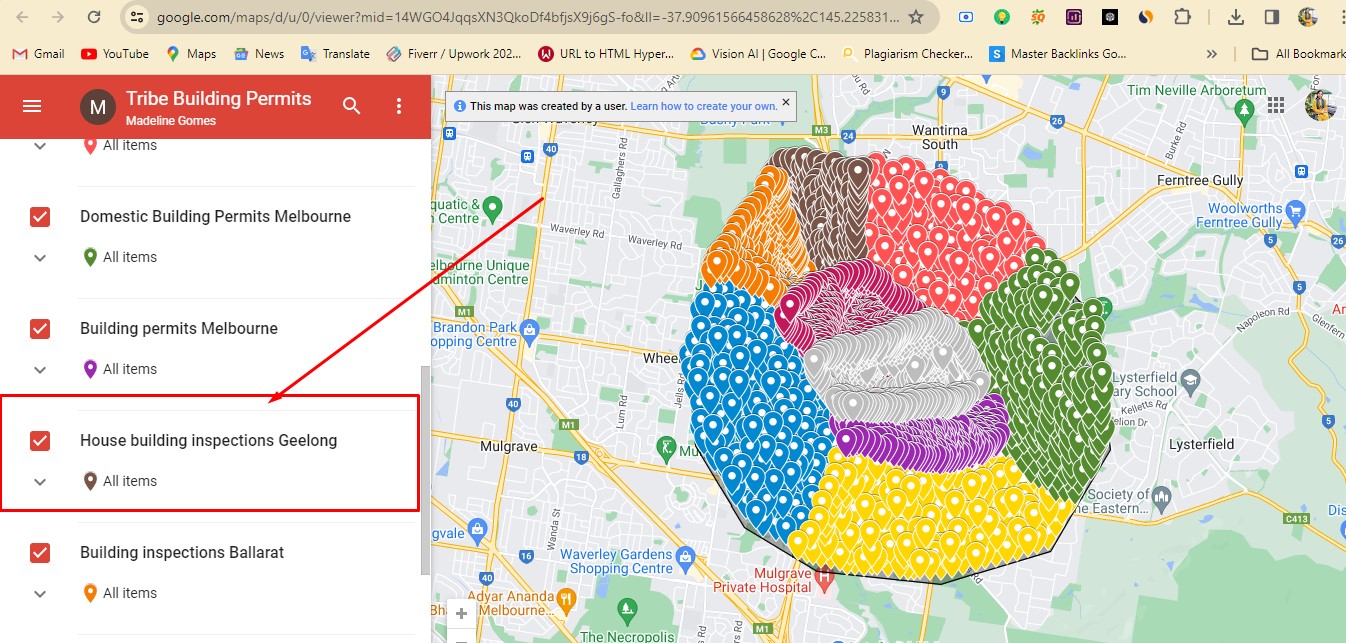Expand All items under House building inspections Geelong
The height and width of the screenshot is (643, 1346).
[x=40, y=482]
